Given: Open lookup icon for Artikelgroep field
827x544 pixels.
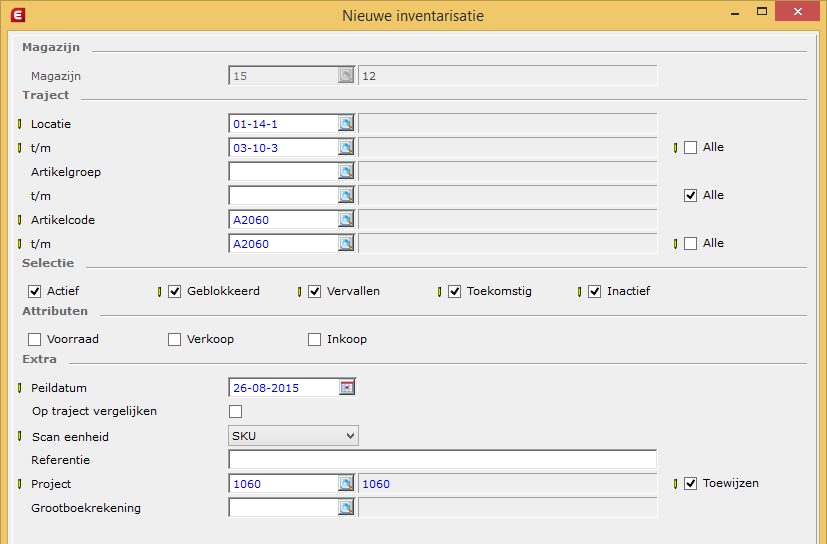Looking at the screenshot, I should pyautogui.click(x=346, y=171).
